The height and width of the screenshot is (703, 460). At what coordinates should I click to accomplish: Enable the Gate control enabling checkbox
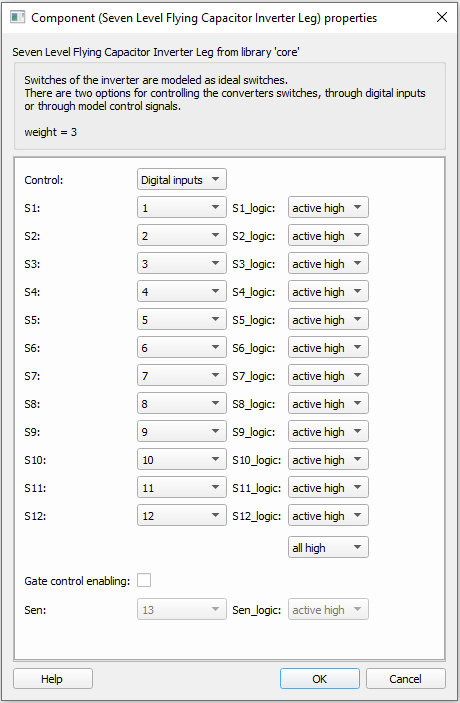point(144,580)
